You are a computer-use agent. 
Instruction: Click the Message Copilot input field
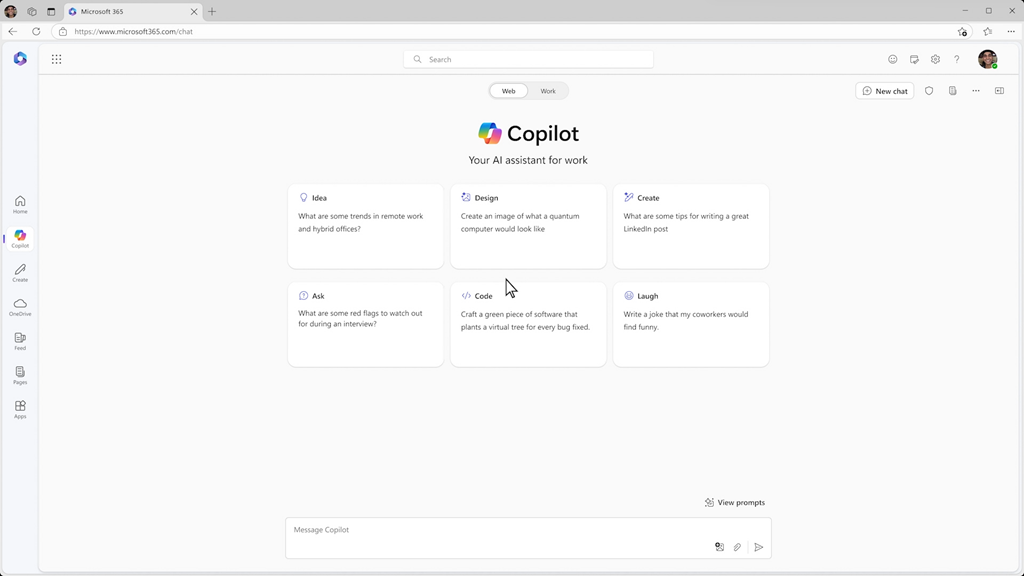(528, 538)
